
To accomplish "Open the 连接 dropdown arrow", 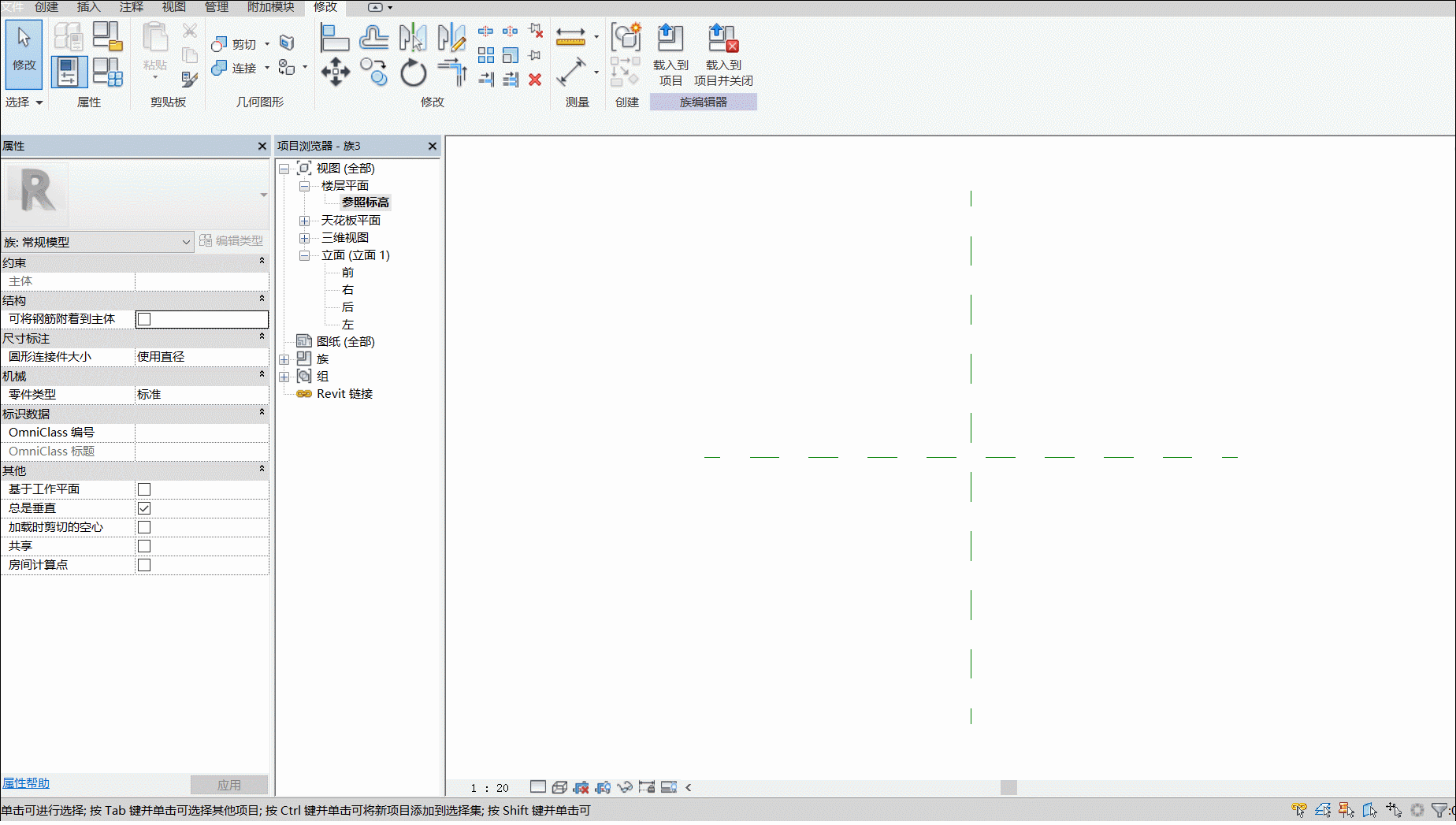I will [x=267, y=68].
